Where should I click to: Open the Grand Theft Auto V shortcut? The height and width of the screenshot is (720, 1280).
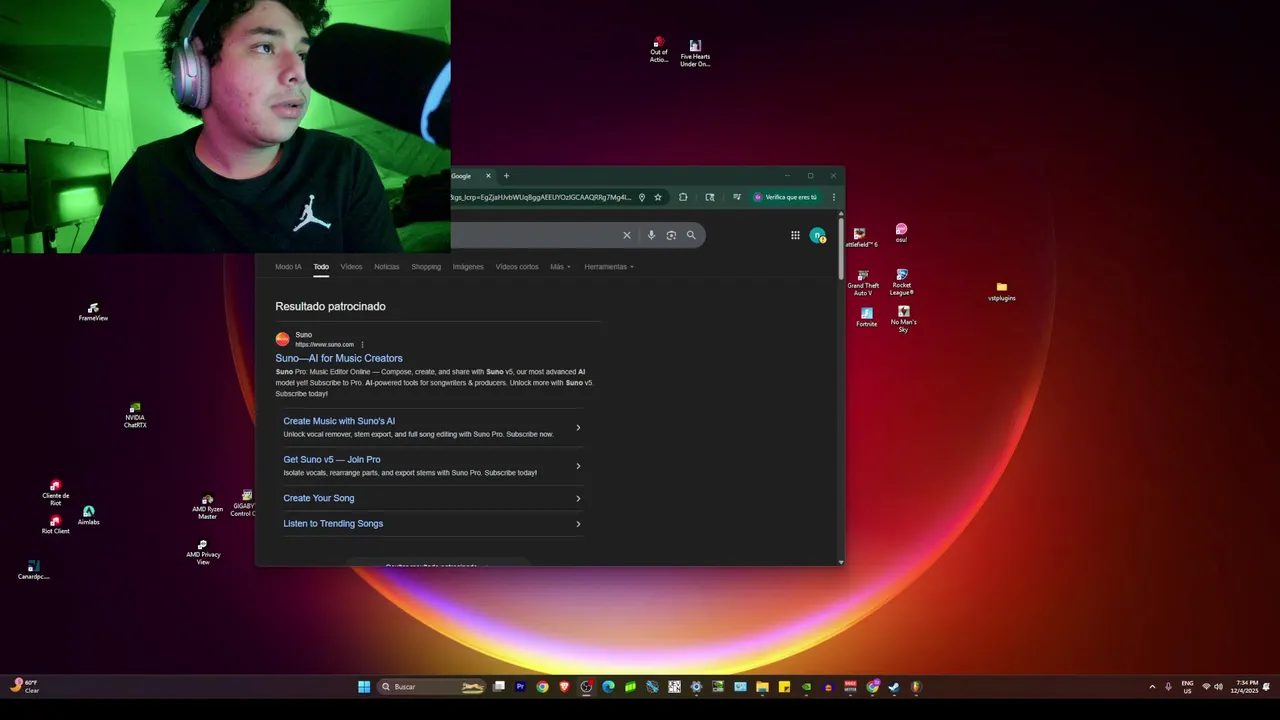click(x=863, y=283)
